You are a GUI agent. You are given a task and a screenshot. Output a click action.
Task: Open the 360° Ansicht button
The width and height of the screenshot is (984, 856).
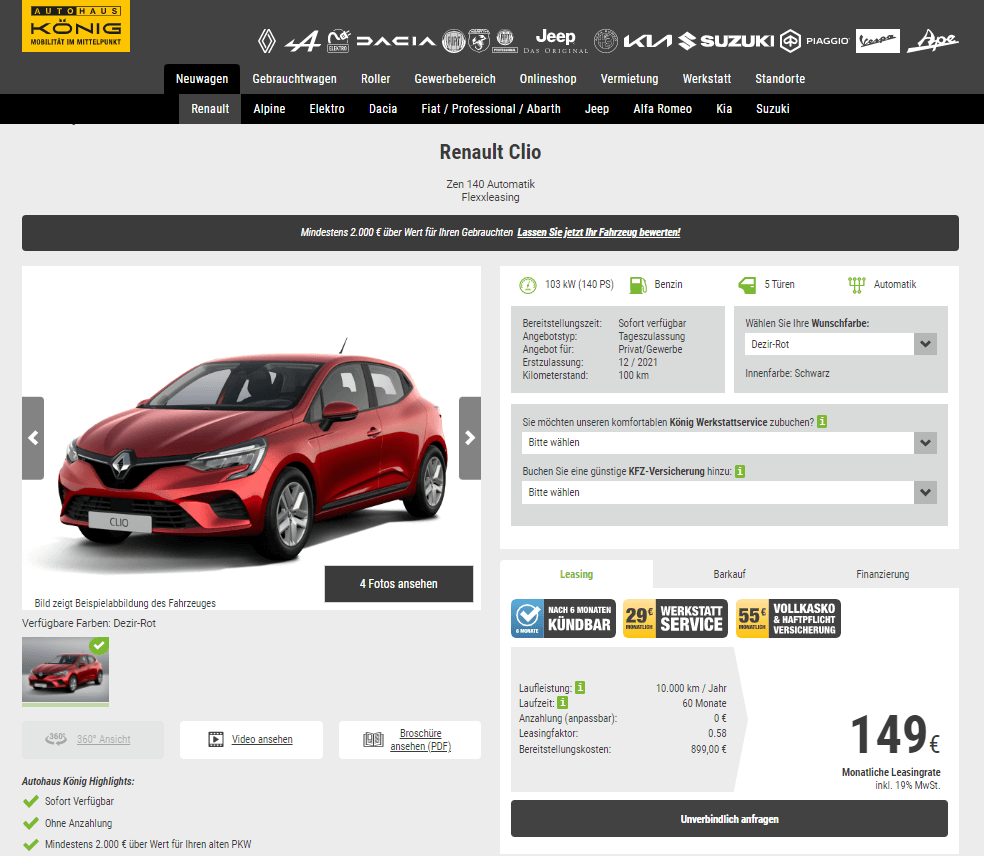(93, 740)
